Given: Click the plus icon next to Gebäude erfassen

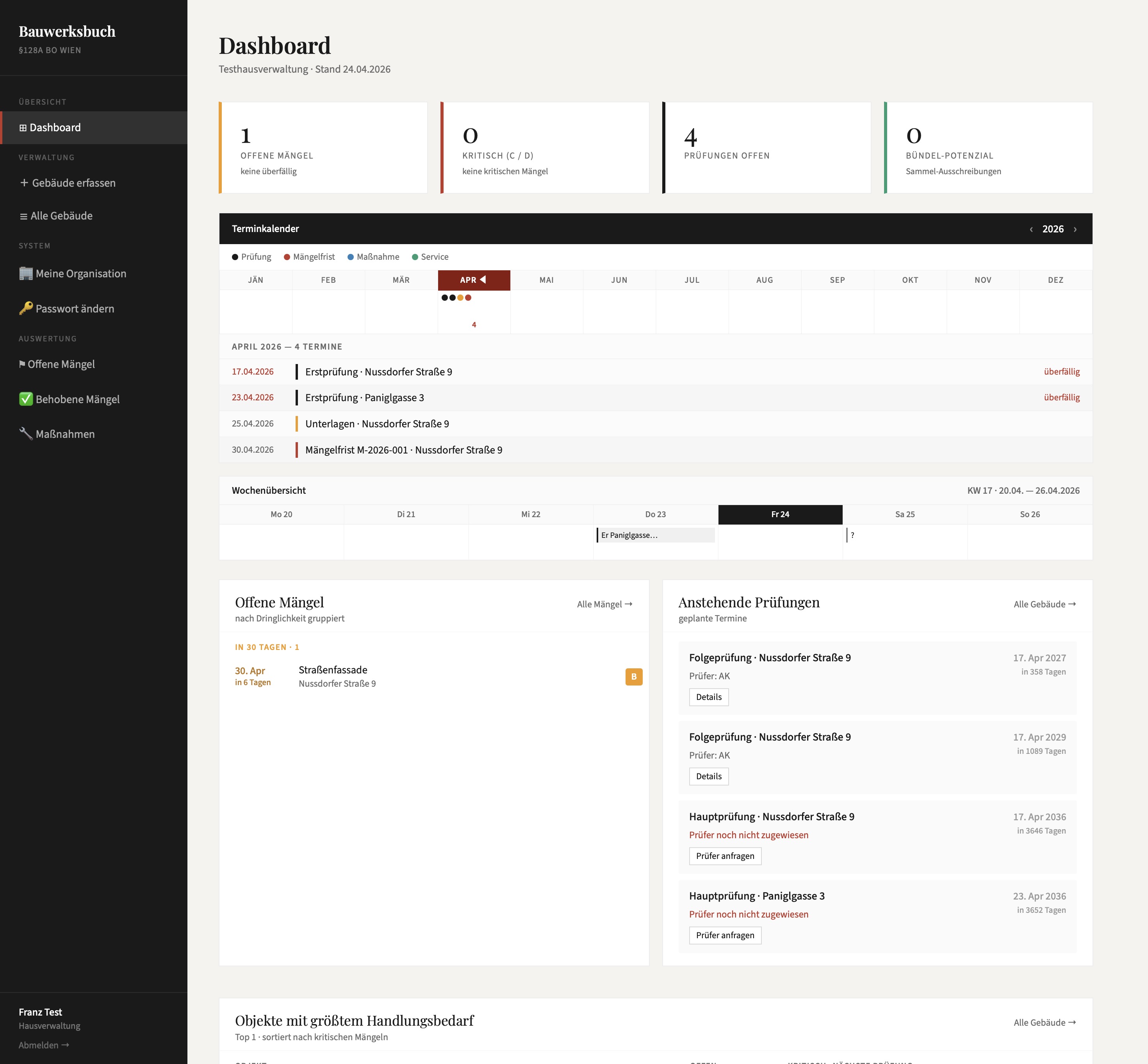Looking at the screenshot, I should pos(23,182).
